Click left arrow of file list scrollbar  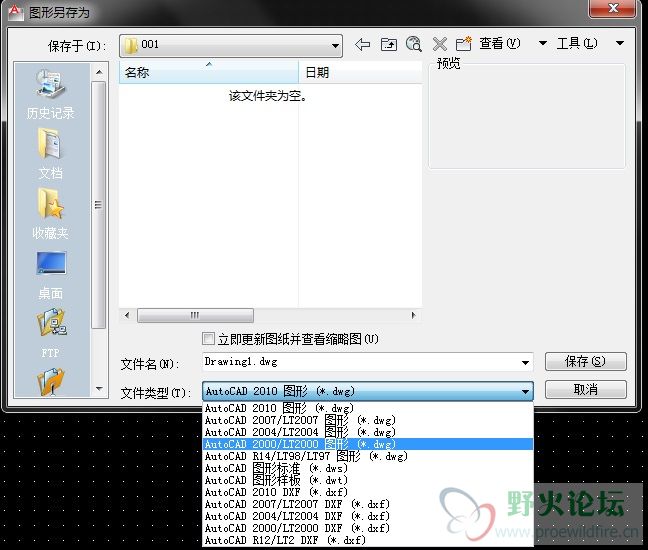click(127, 315)
